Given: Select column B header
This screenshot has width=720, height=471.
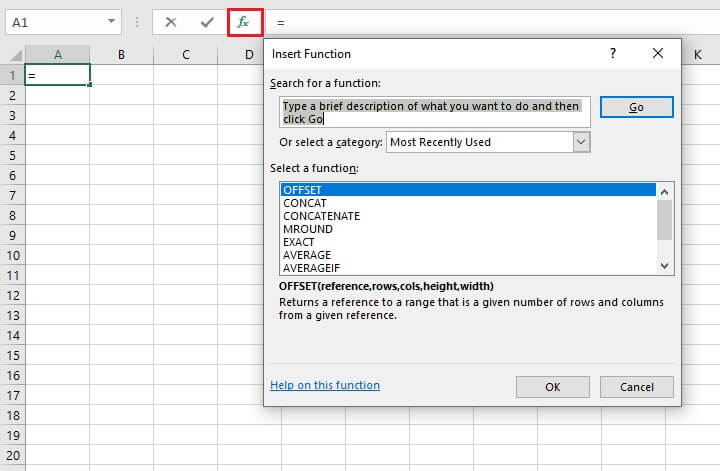Looking at the screenshot, I should pyautogui.click(x=121, y=54).
